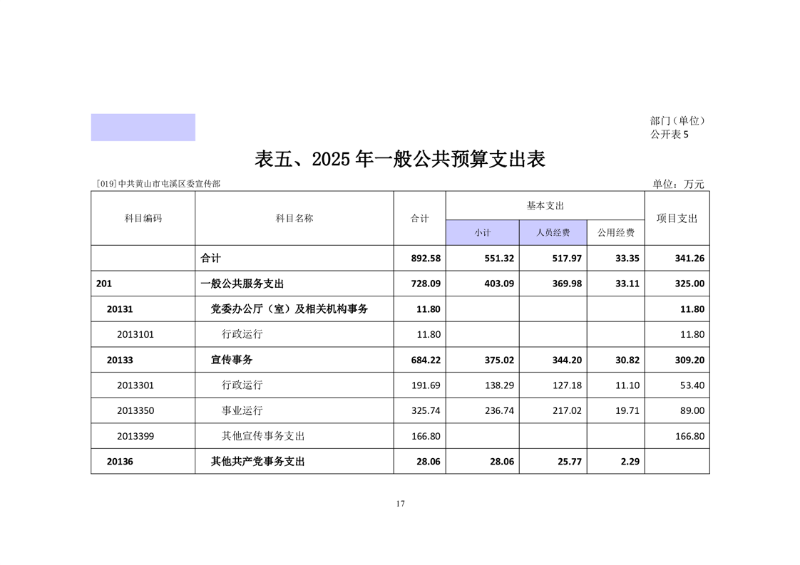Click subject code 201 in the table
Screen dimensions: 800x565
[104, 284]
